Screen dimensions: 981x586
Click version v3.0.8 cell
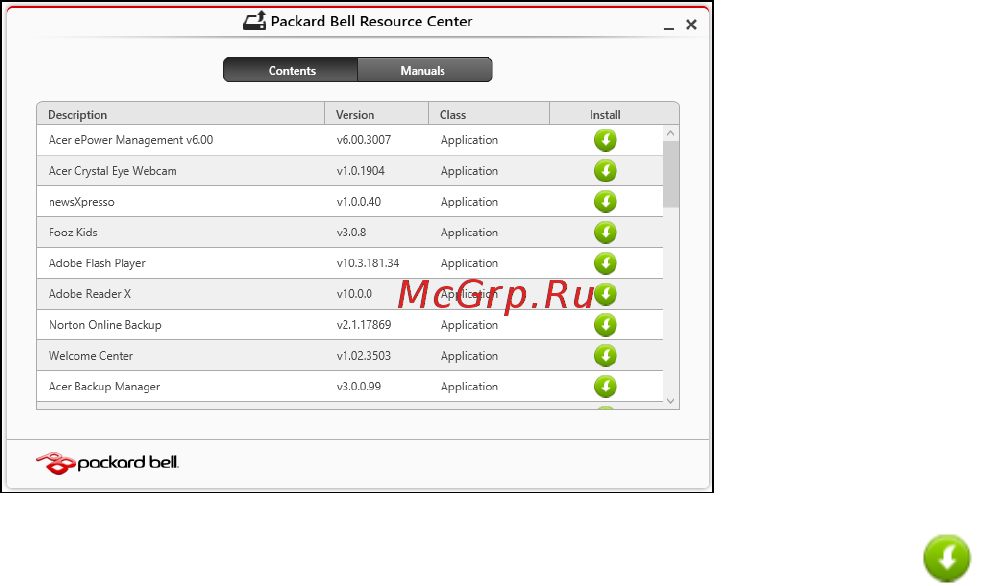(x=351, y=233)
